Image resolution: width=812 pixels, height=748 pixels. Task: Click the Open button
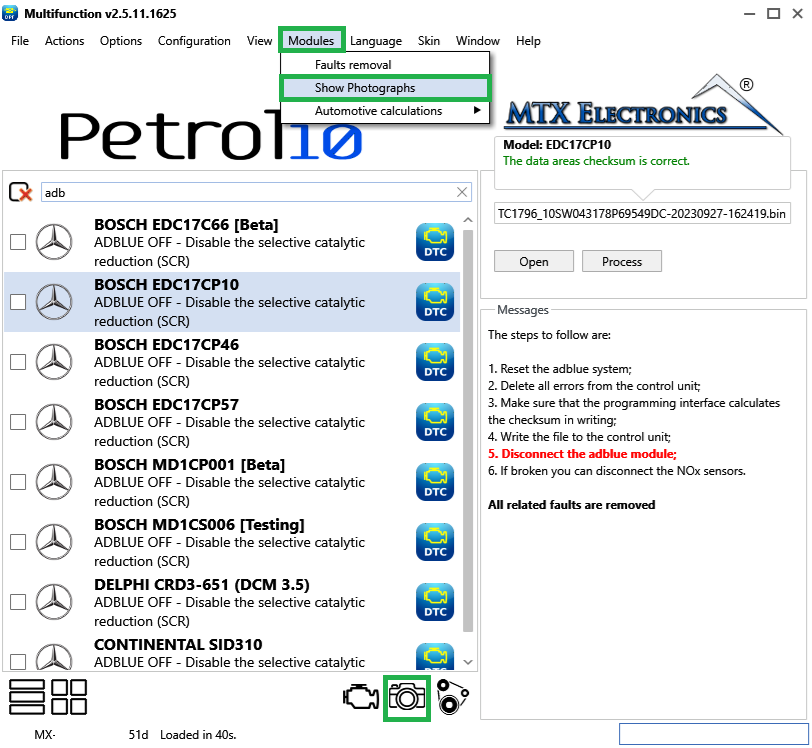[x=534, y=262]
